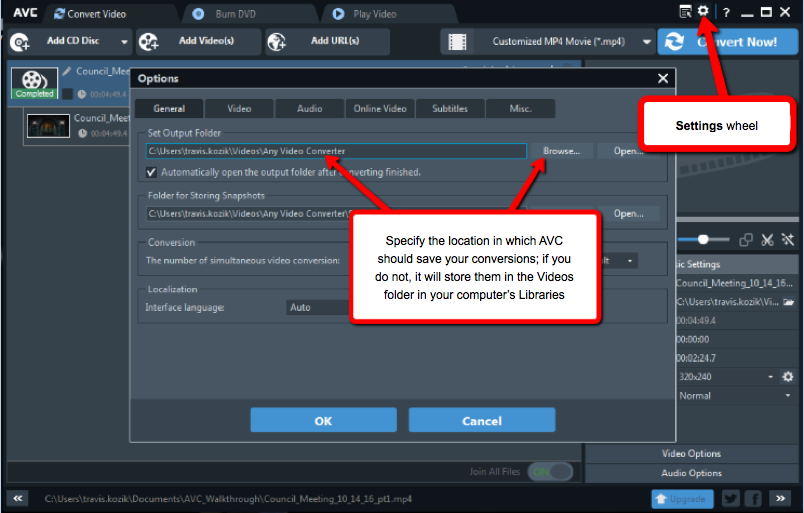Select the second Council_Meeting video thumbnail
This screenshot has height=513, width=804.
(x=48, y=126)
